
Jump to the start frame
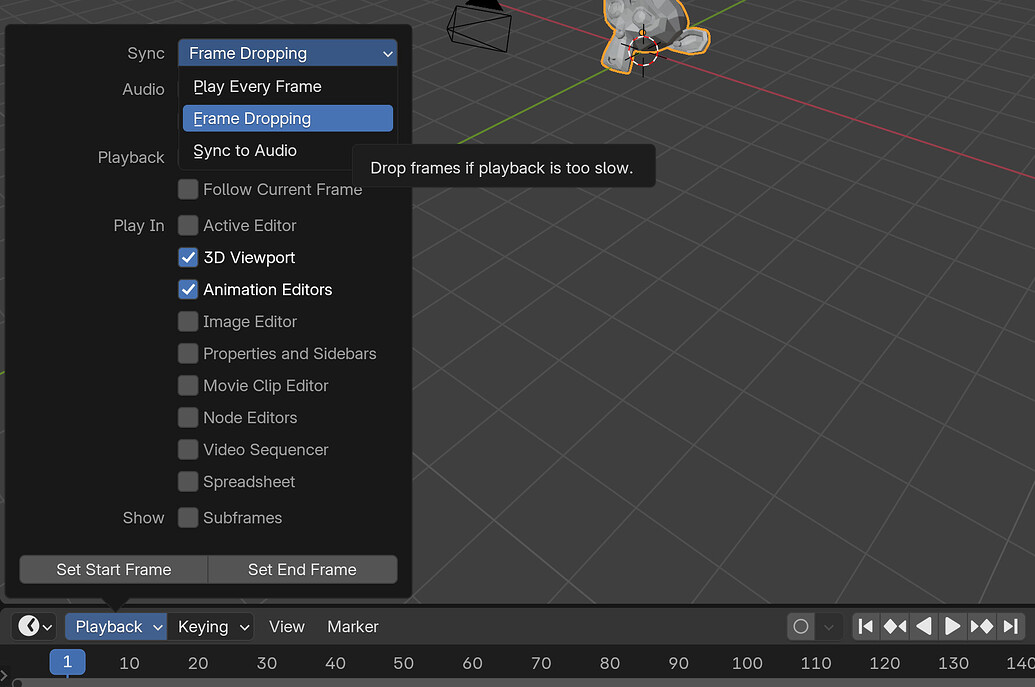(865, 626)
